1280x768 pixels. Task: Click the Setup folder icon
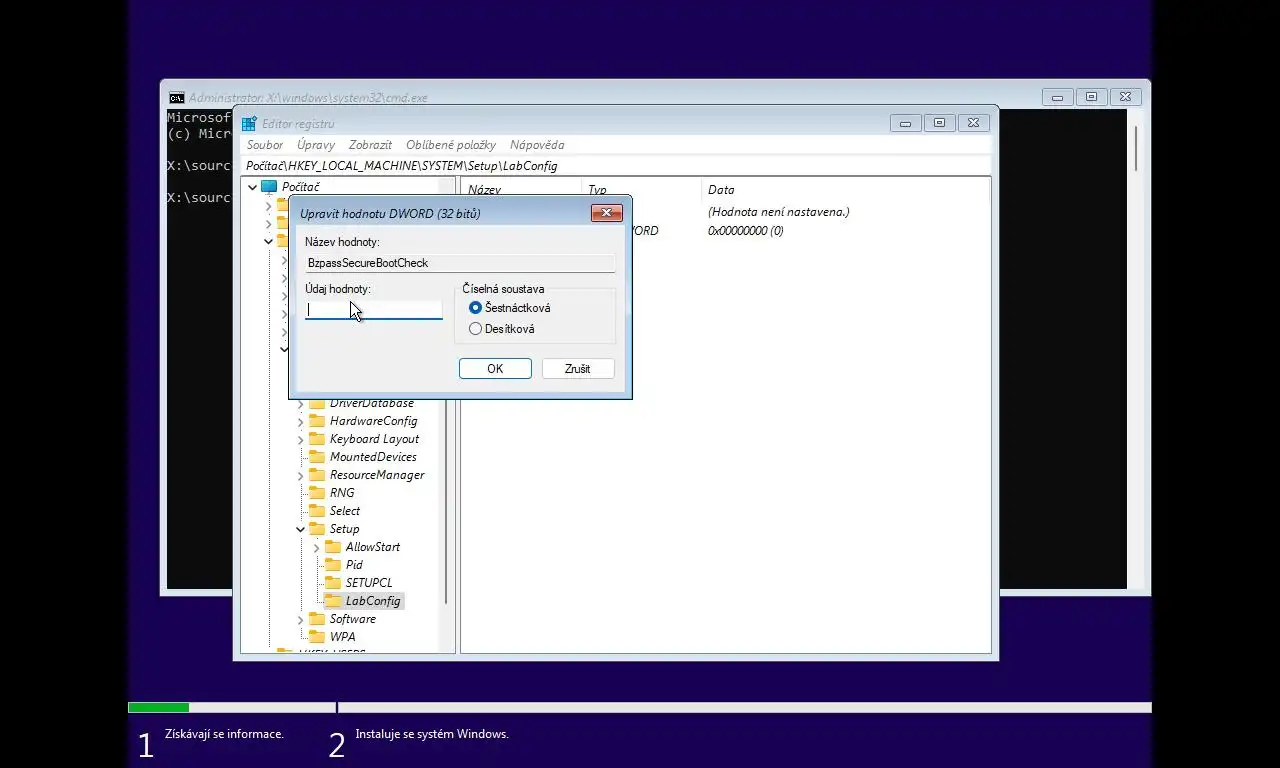[317, 529]
